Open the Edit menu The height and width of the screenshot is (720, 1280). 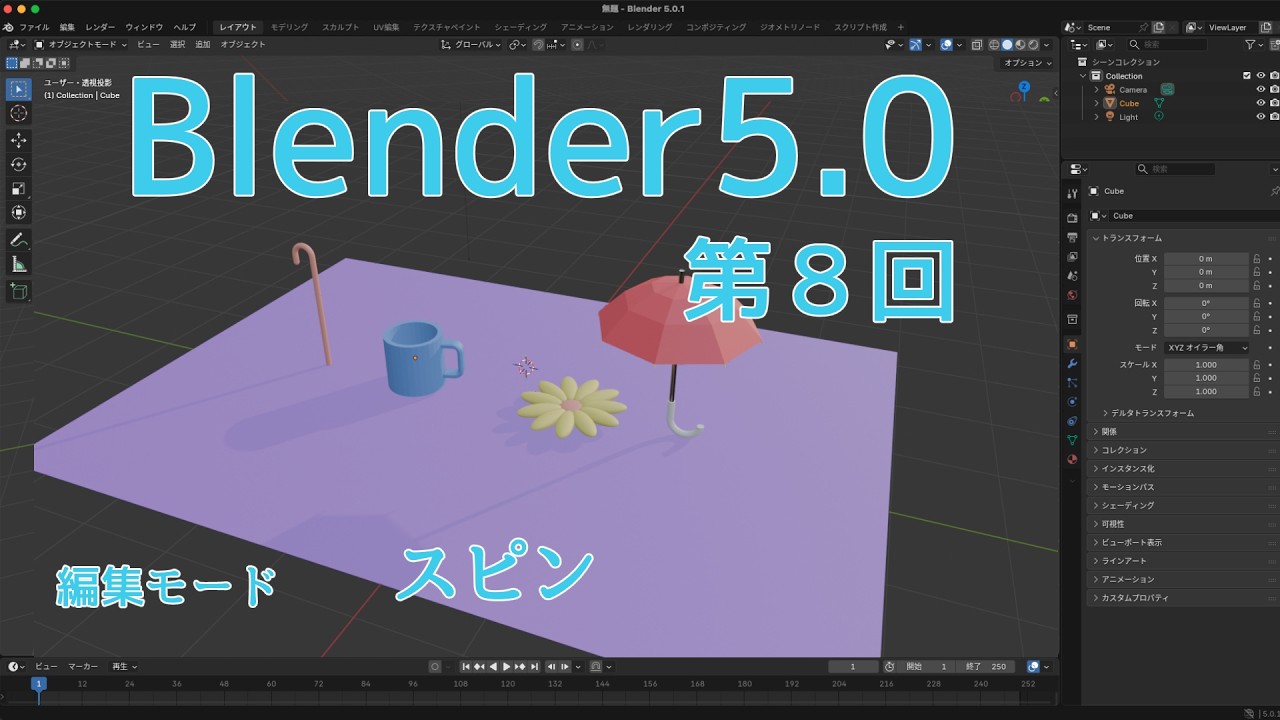click(67, 27)
